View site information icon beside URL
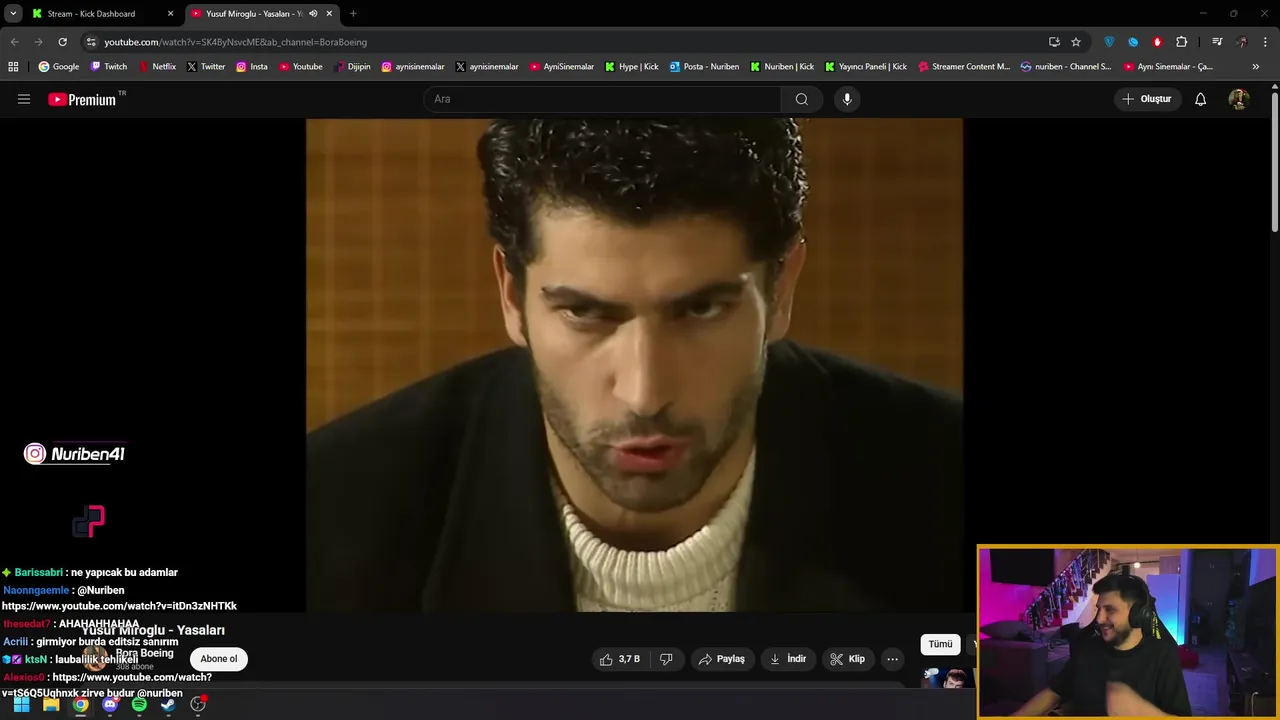The image size is (1280, 720). point(91,42)
